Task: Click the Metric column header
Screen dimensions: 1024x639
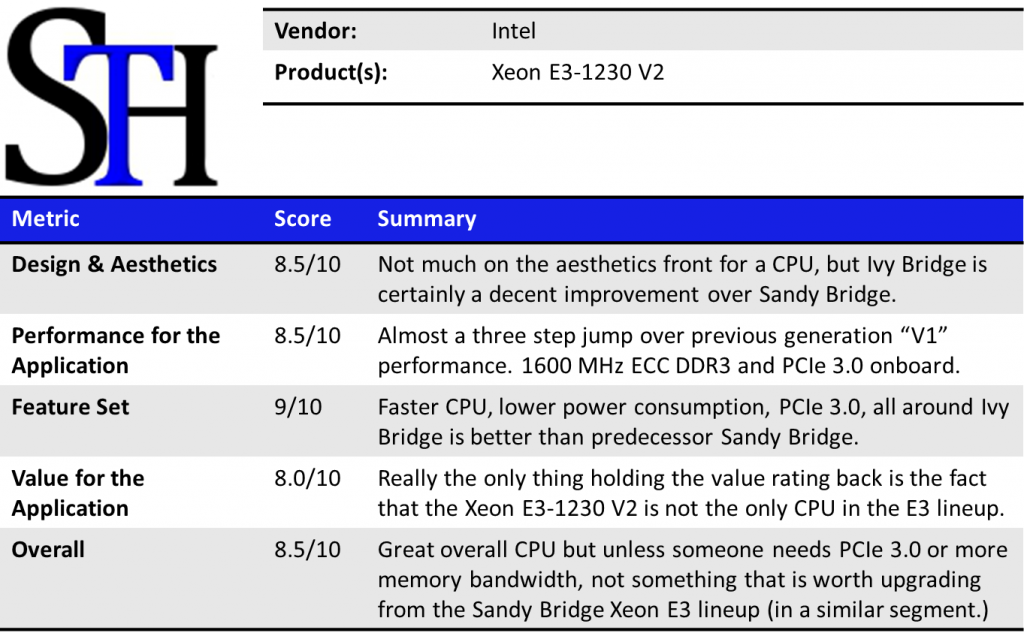Action: 45,219
